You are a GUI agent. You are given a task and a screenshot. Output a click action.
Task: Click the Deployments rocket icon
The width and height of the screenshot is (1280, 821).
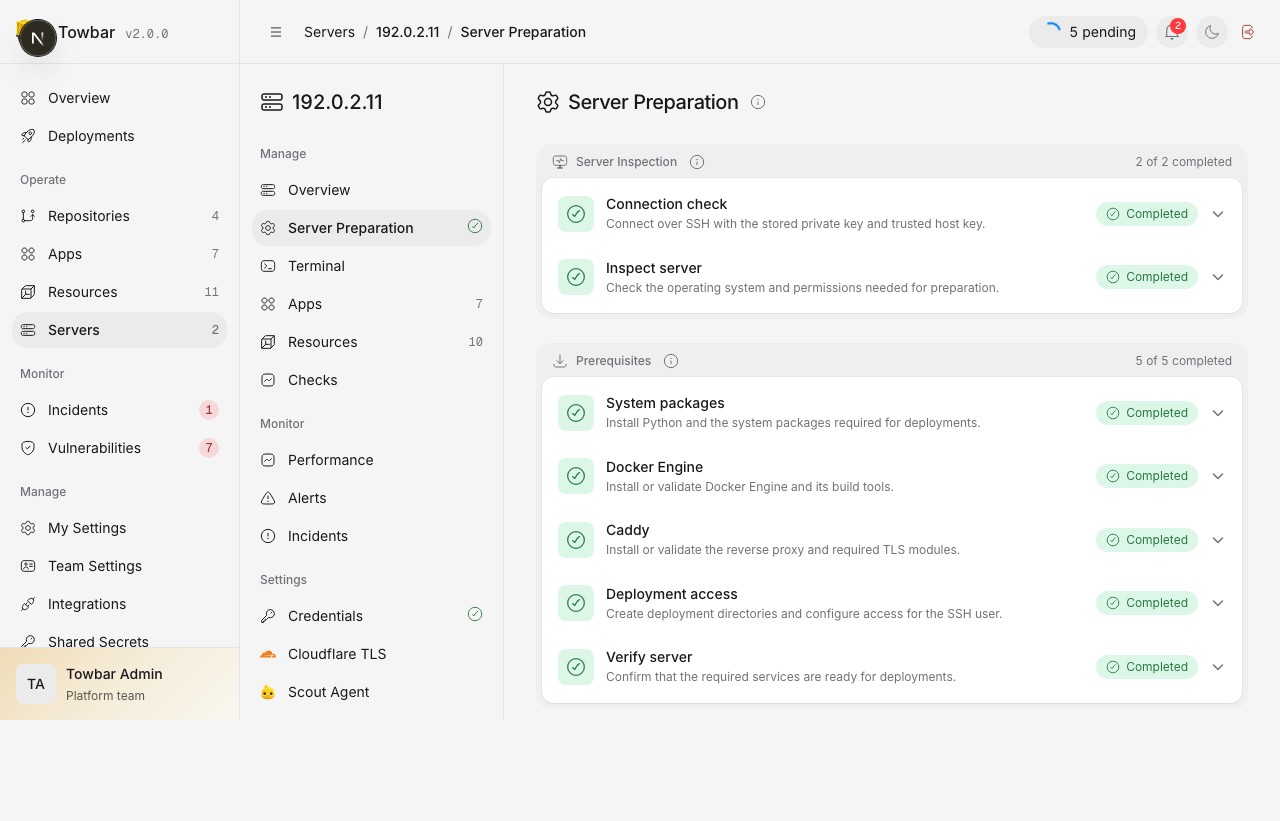(28, 136)
